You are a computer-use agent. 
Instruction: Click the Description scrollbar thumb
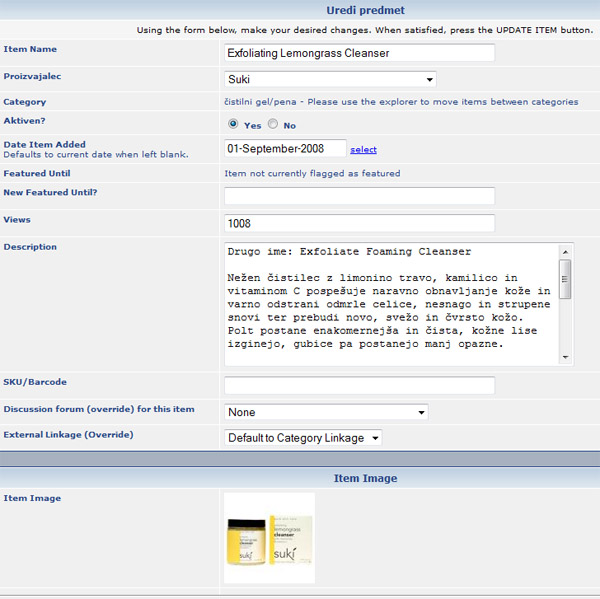[565, 279]
